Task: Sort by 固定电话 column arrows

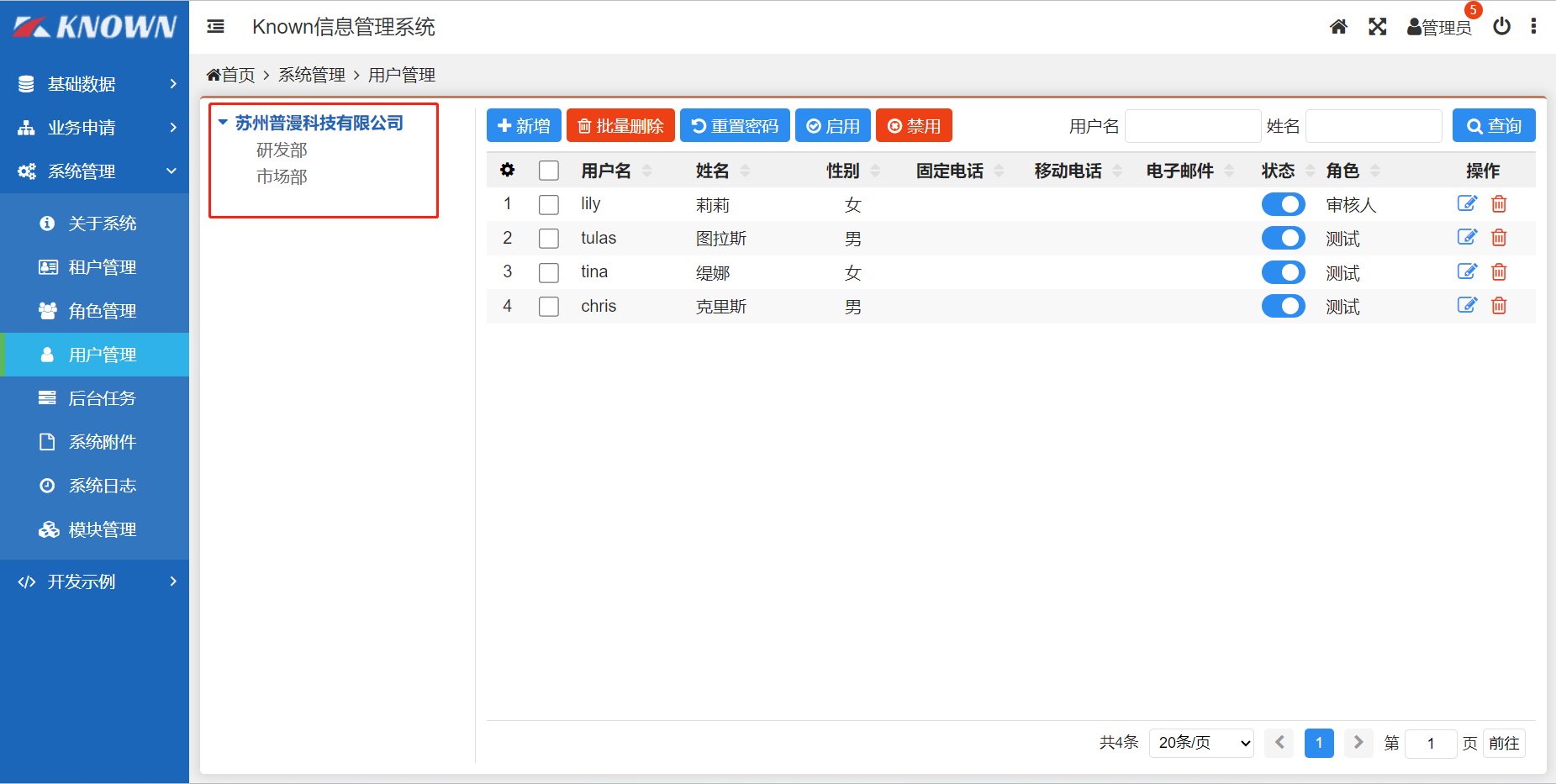Action: tap(999, 171)
